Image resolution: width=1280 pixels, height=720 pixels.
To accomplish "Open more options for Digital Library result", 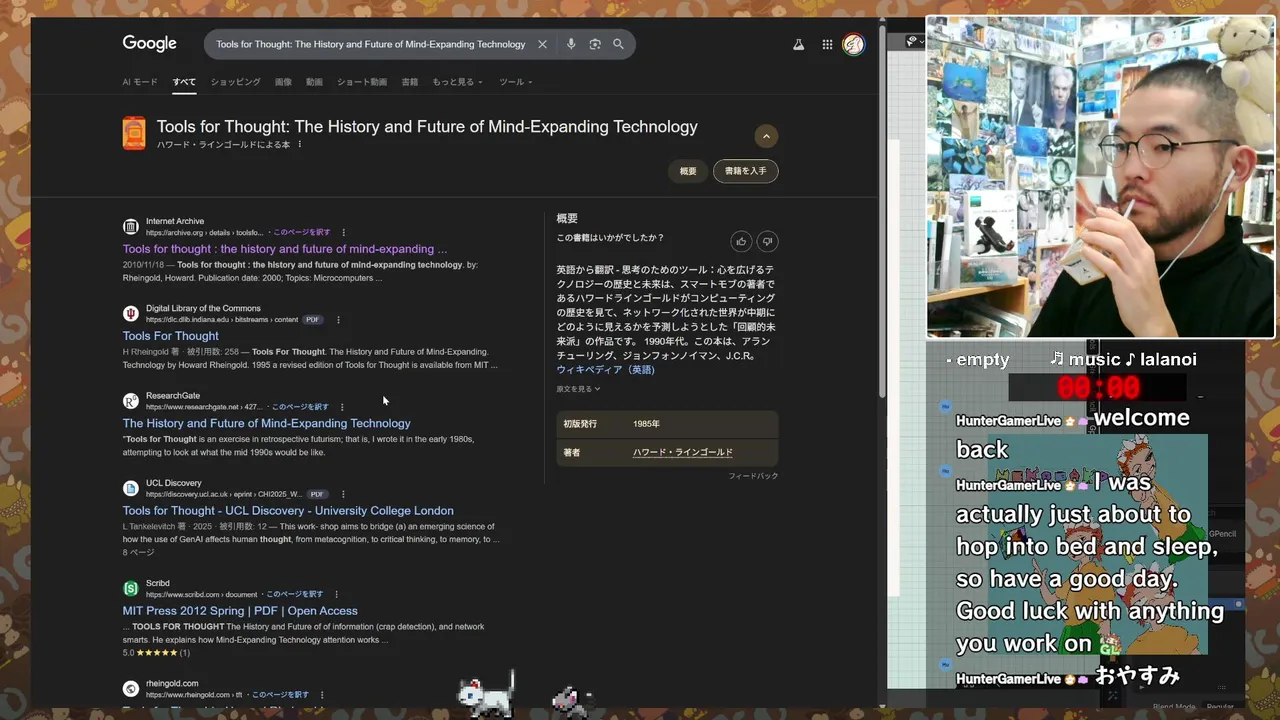I will (338, 320).
